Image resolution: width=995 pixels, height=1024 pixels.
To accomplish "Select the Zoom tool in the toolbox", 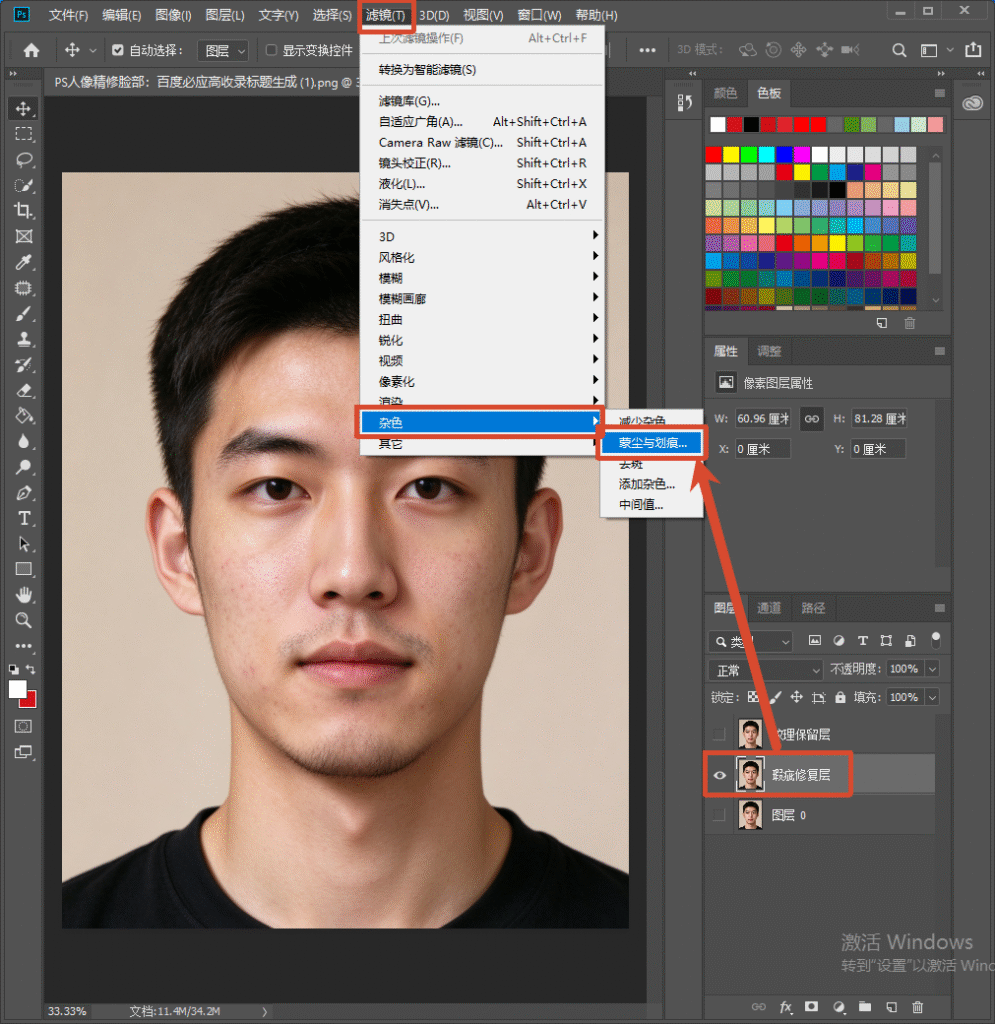I will tap(24, 620).
